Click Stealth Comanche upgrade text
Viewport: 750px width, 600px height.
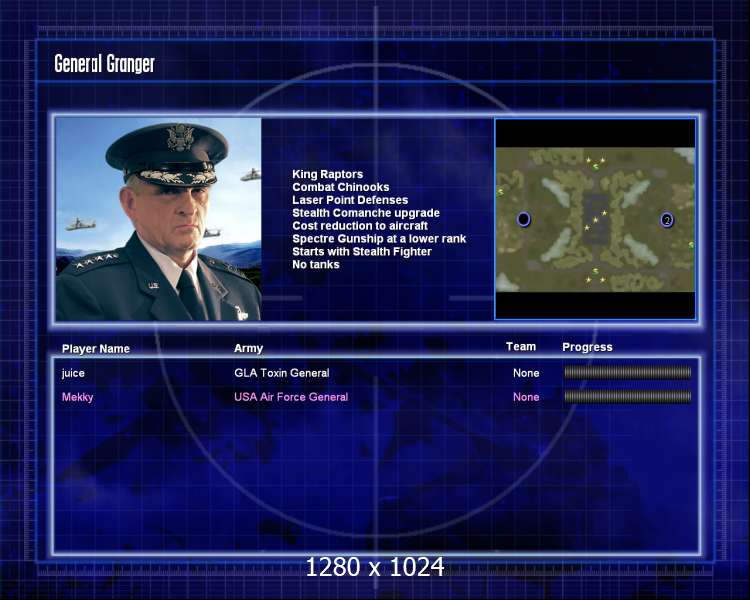366,213
